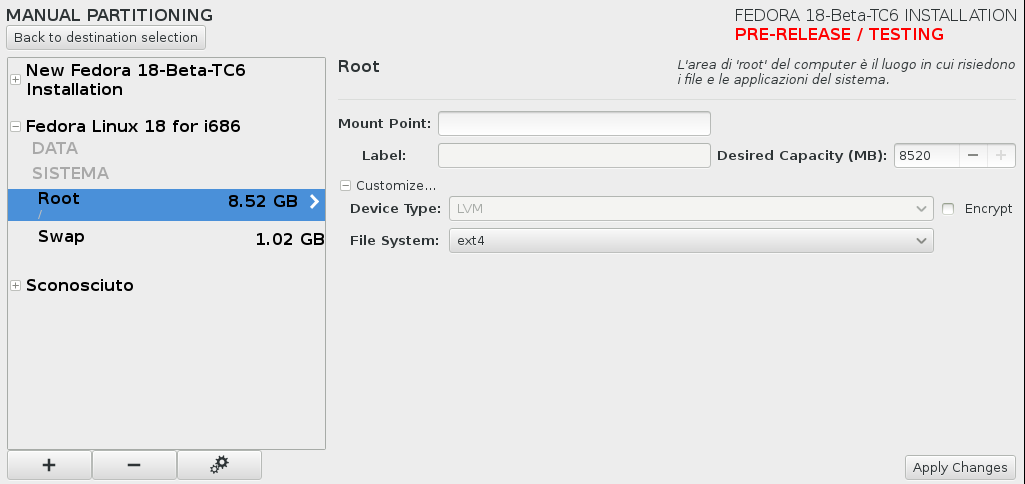Expand the Sconosciuto section

pos(16,286)
